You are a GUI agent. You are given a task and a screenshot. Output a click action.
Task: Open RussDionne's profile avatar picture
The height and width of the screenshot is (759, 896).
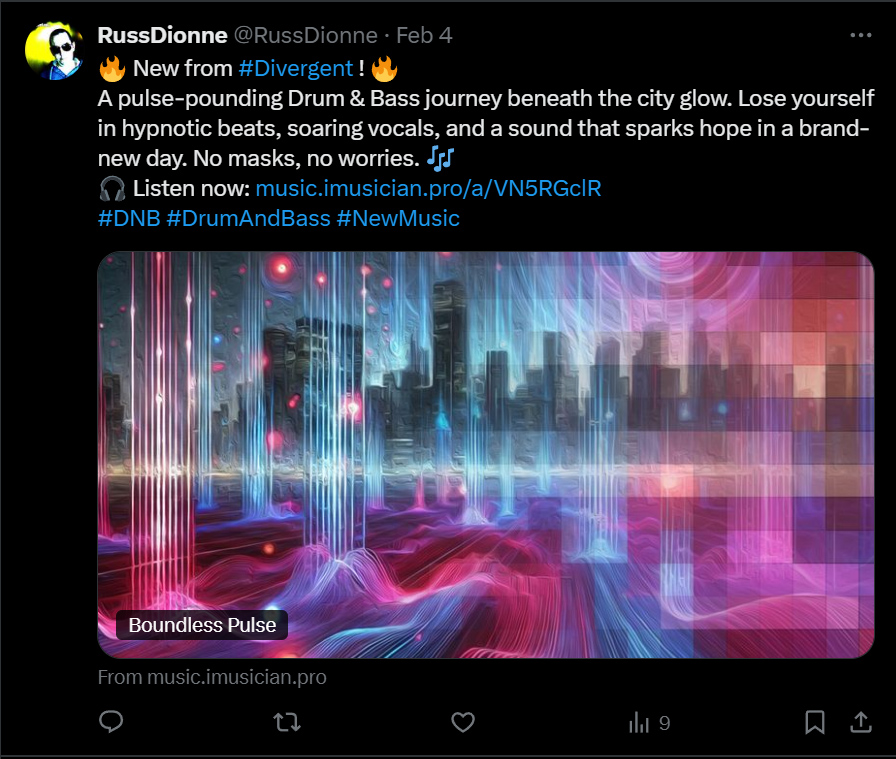[54, 50]
